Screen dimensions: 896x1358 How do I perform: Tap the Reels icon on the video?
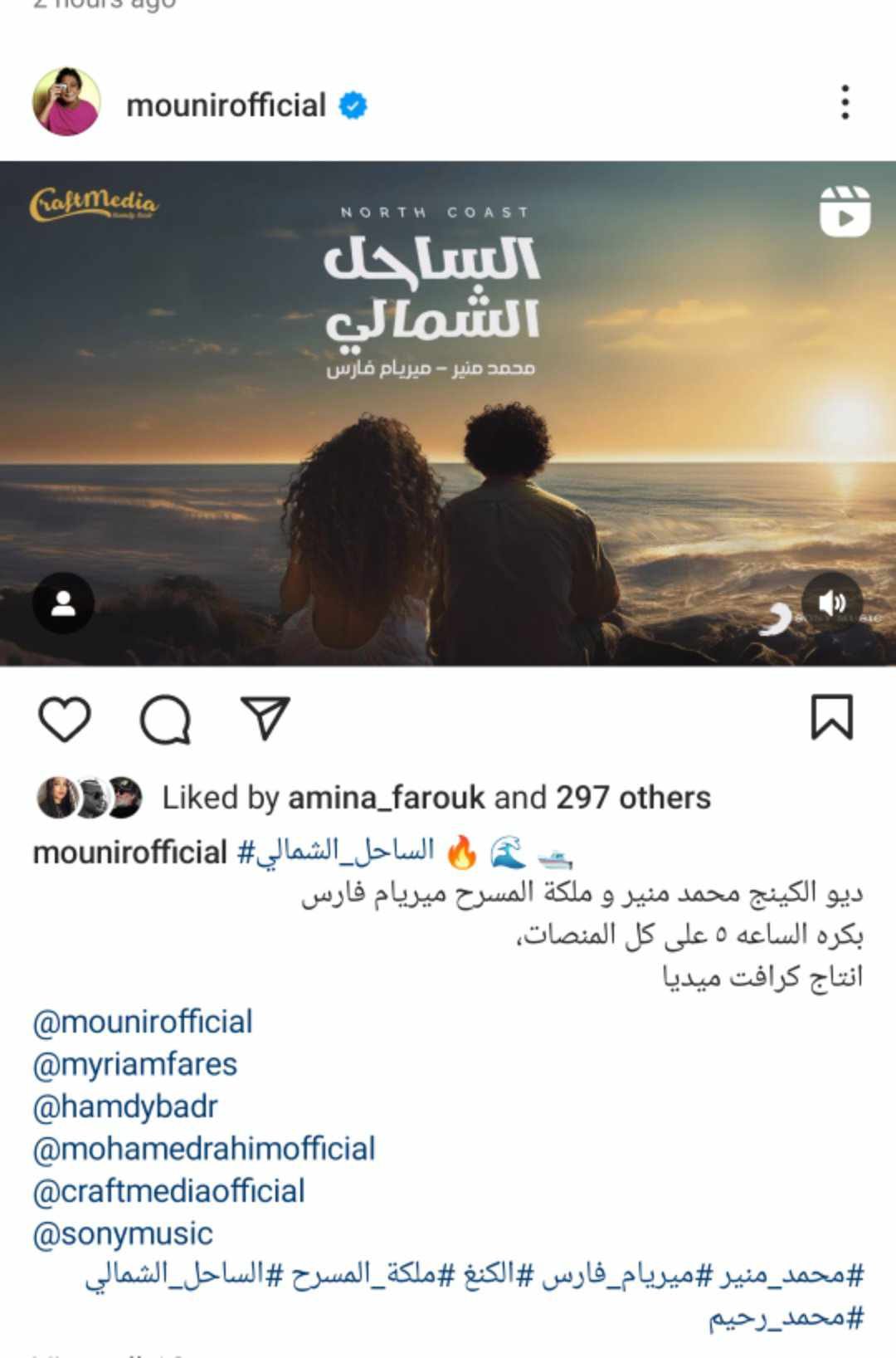845,211
